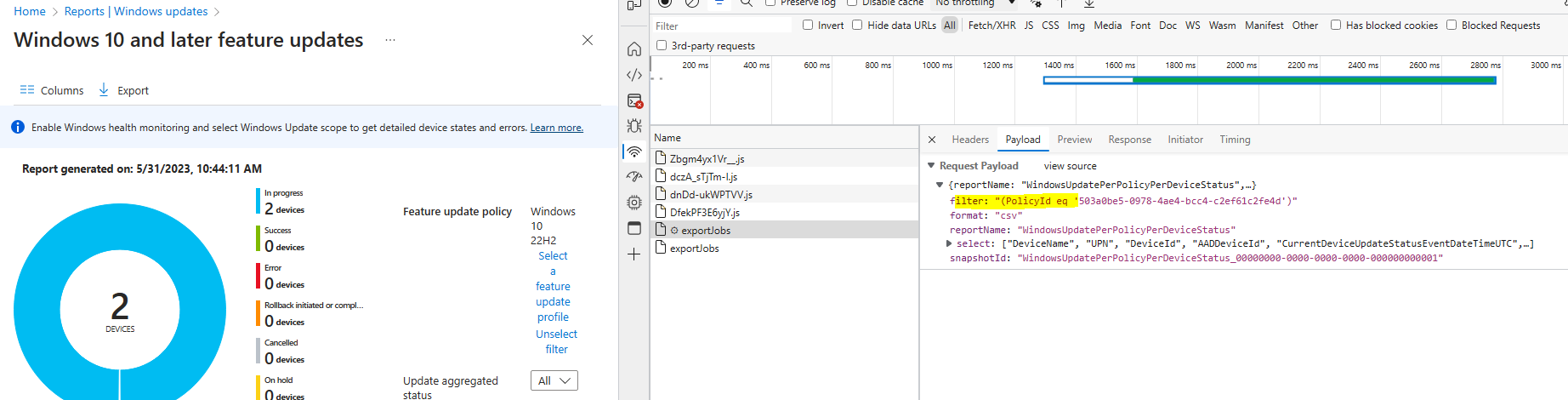Open network search magnifier

(x=746, y=3)
